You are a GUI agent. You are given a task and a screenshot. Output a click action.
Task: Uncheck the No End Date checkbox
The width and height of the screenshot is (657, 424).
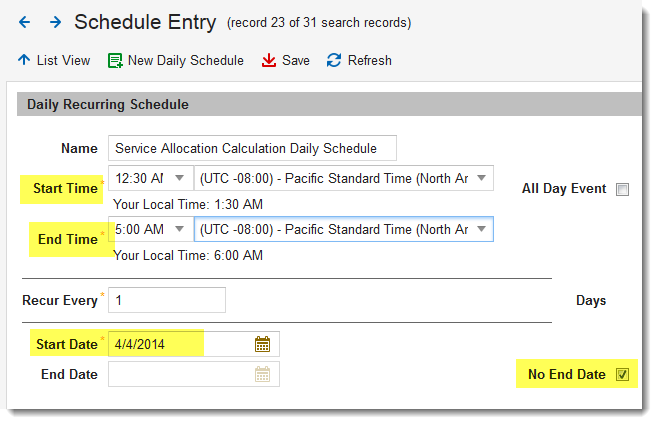(x=622, y=374)
